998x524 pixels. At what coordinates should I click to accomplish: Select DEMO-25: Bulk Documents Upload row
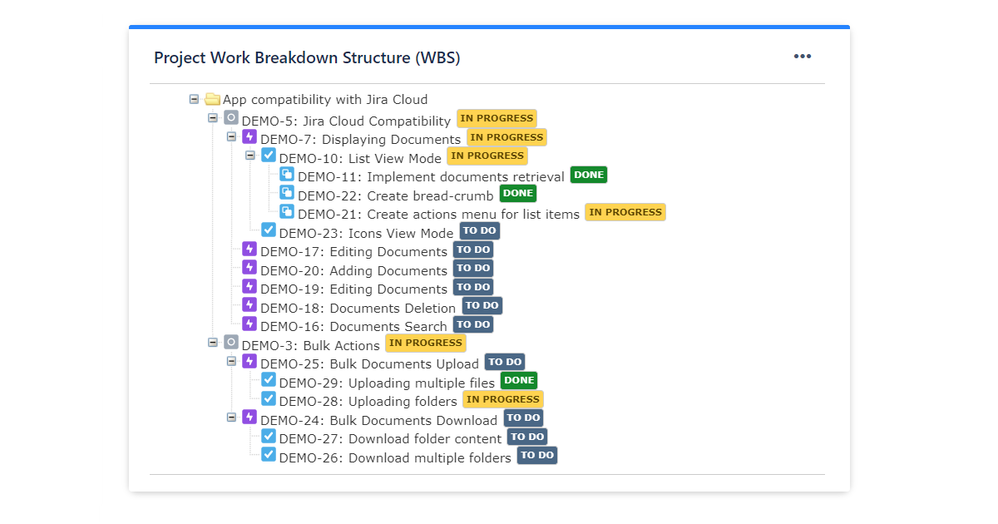point(369,364)
